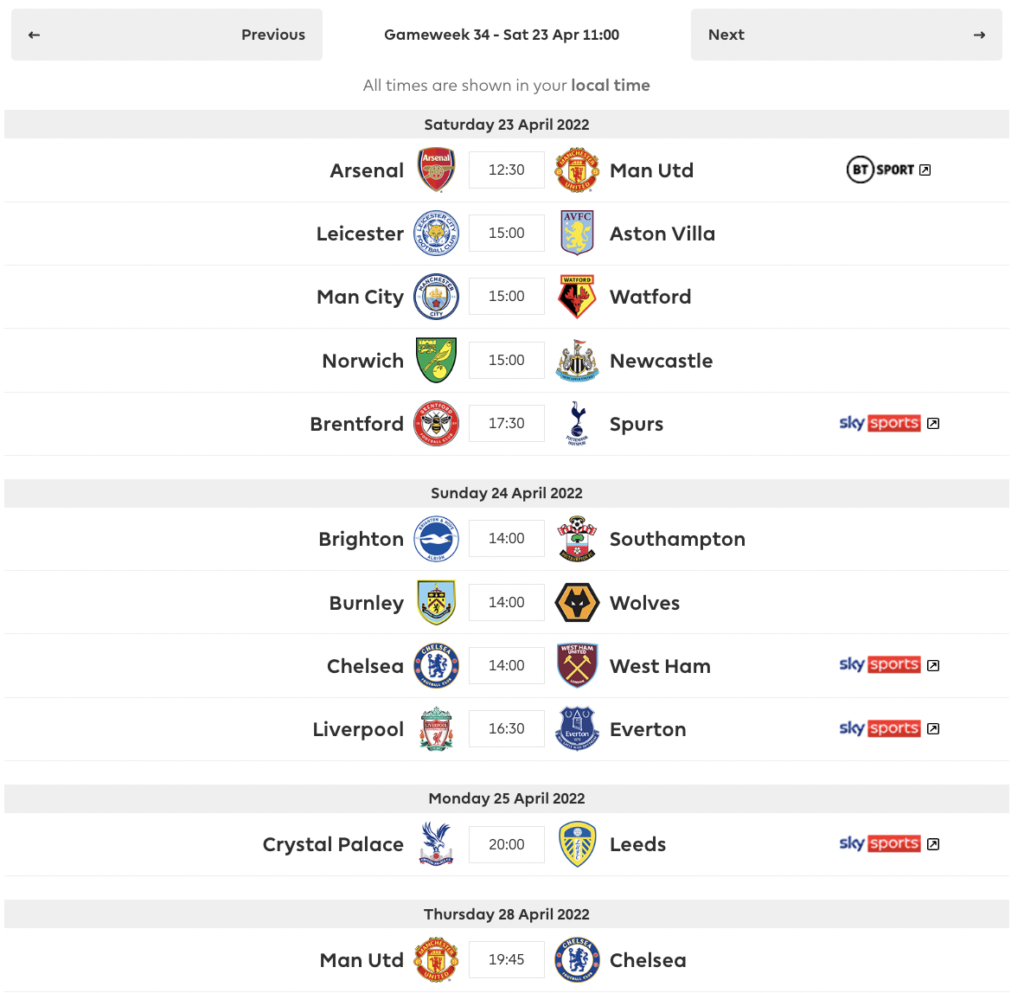This screenshot has width=1024, height=993.
Task: Go to the Previous gameweek
Action: coord(166,34)
